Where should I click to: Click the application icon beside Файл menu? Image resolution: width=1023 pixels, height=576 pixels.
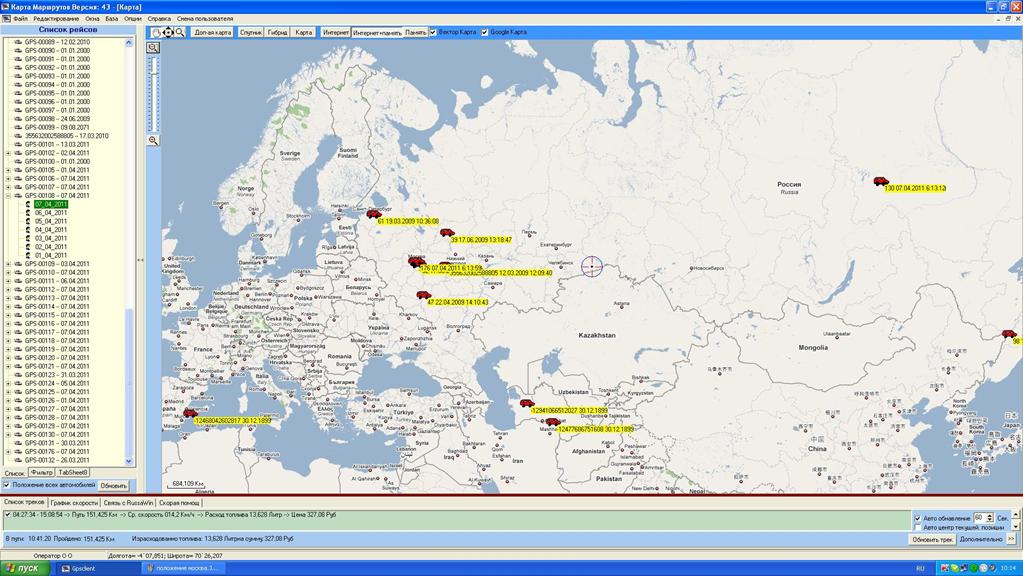coord(7,19)
